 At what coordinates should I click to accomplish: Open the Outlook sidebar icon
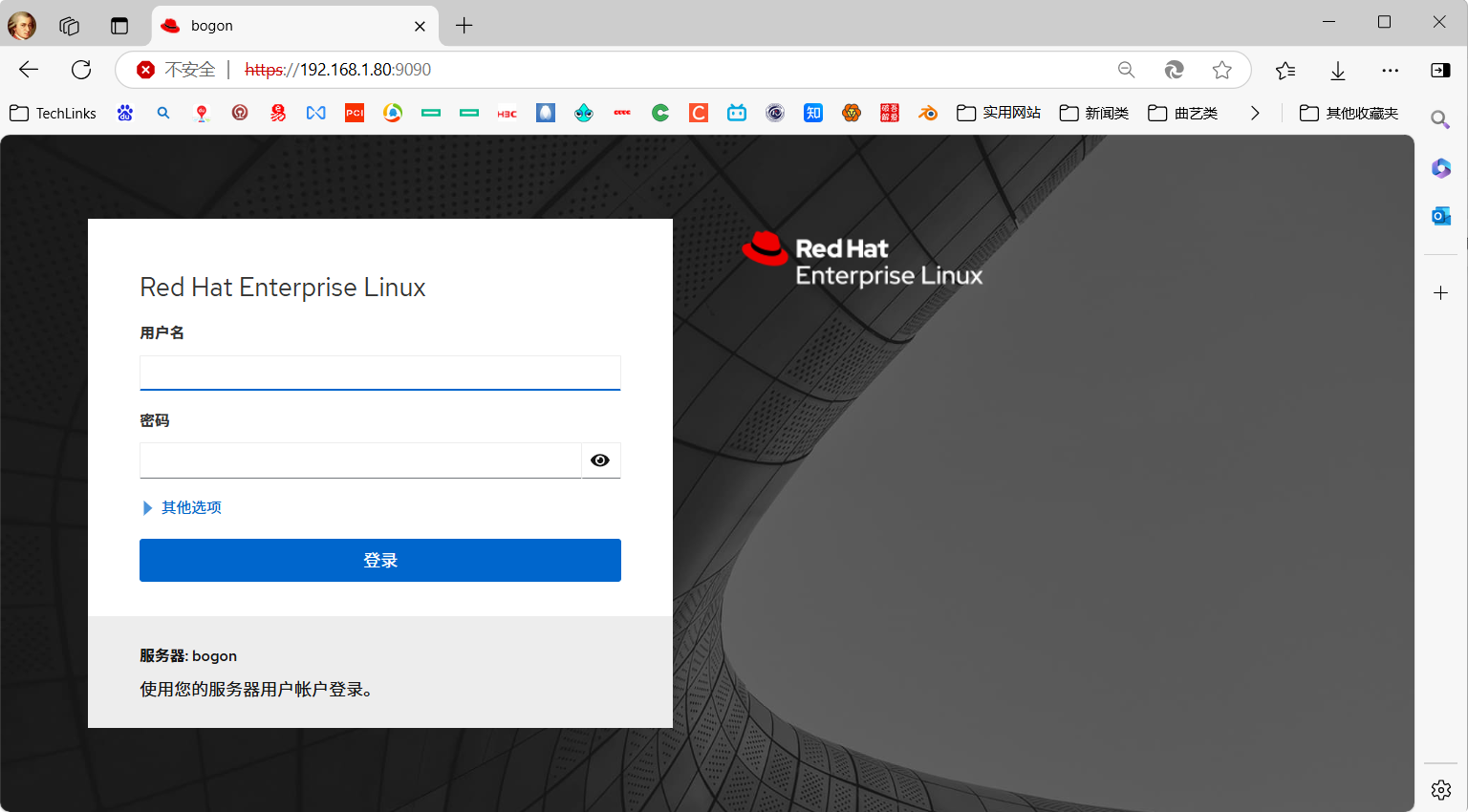pyautogui.click(x=1441, y=216)
